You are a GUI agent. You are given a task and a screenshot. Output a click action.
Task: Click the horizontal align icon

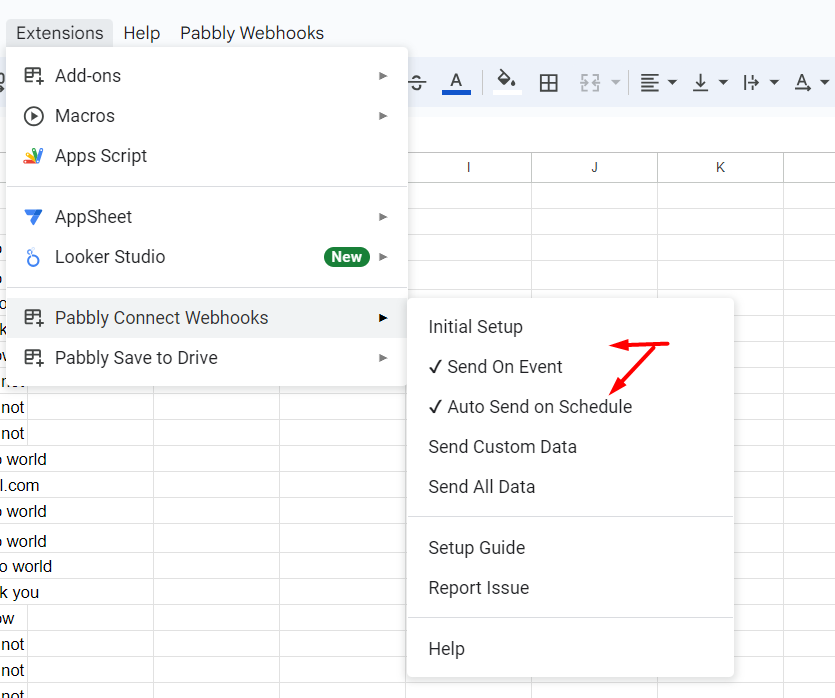[x=650, y=83]
